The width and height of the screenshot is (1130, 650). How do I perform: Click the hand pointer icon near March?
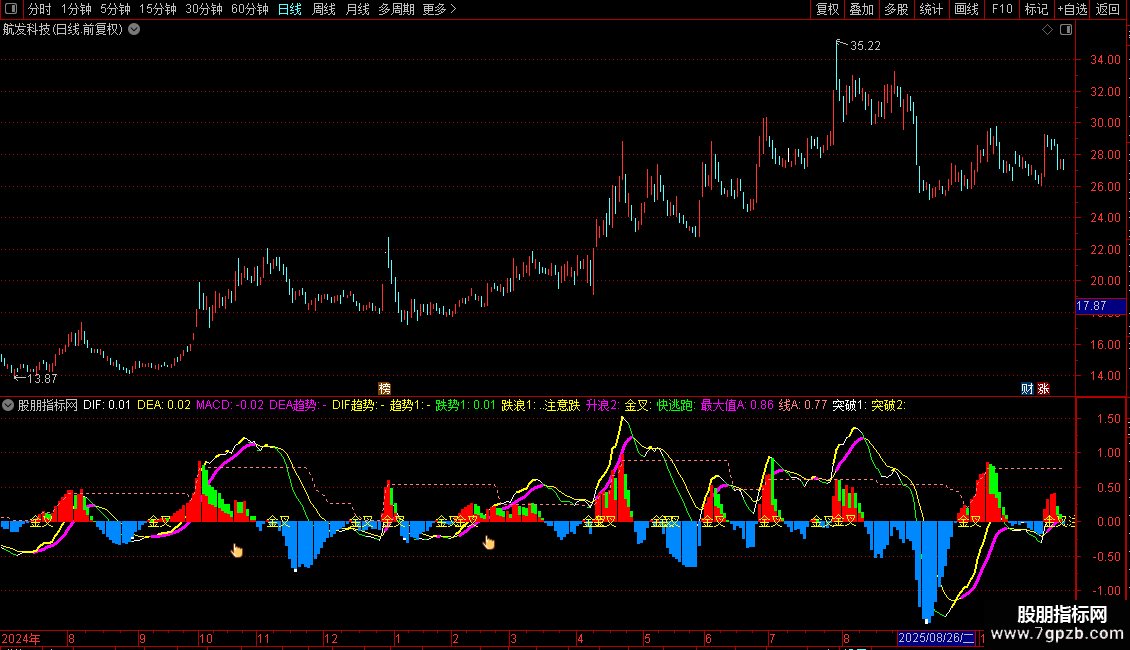point(489,543)
